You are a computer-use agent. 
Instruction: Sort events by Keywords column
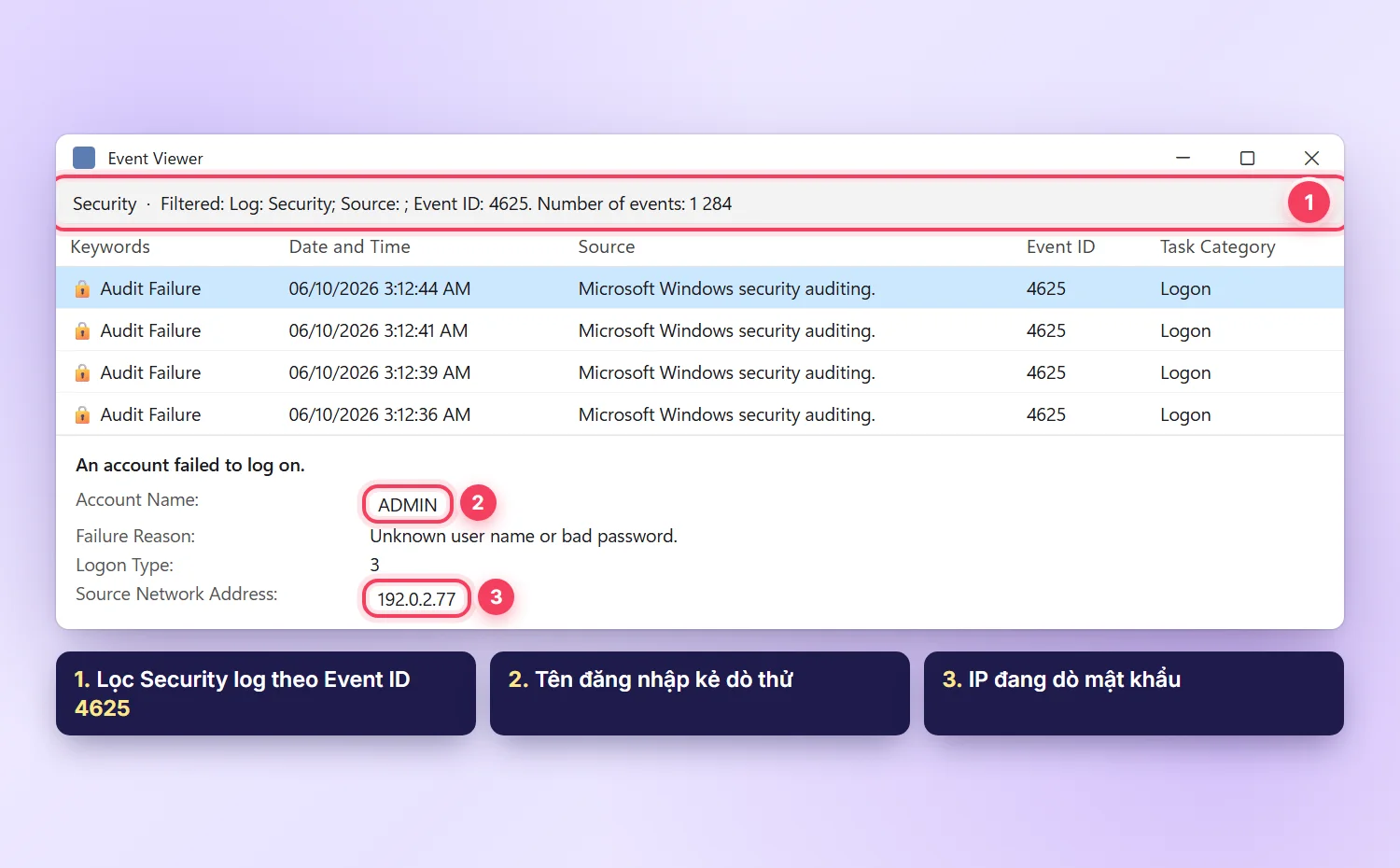(x=110, y=246)
